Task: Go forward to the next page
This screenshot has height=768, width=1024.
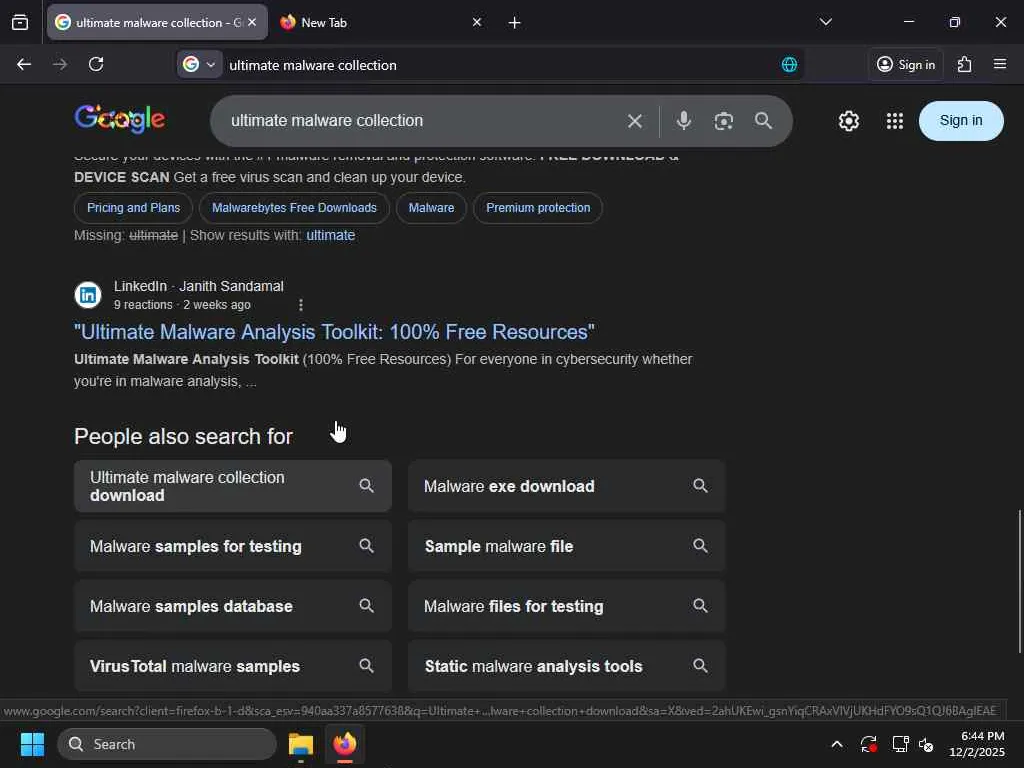Action: click(60, 64)
